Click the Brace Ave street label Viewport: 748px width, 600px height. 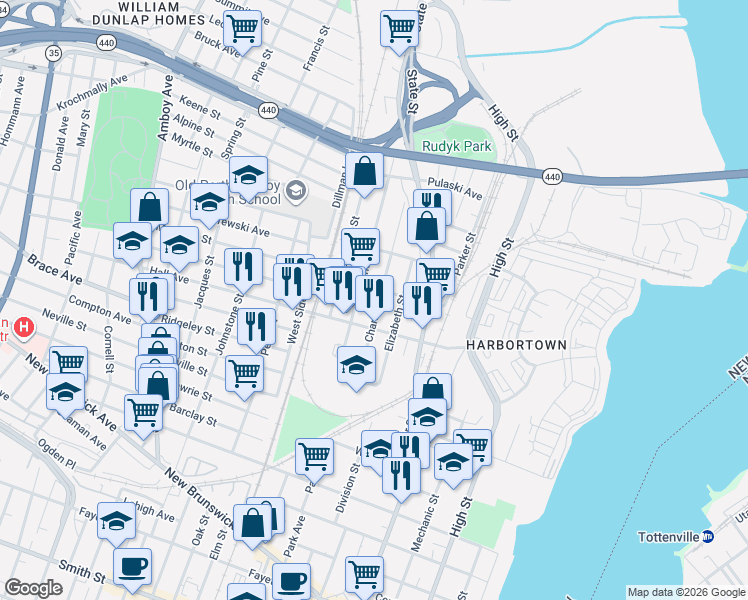pyautogui.click(x=54, y=269)
